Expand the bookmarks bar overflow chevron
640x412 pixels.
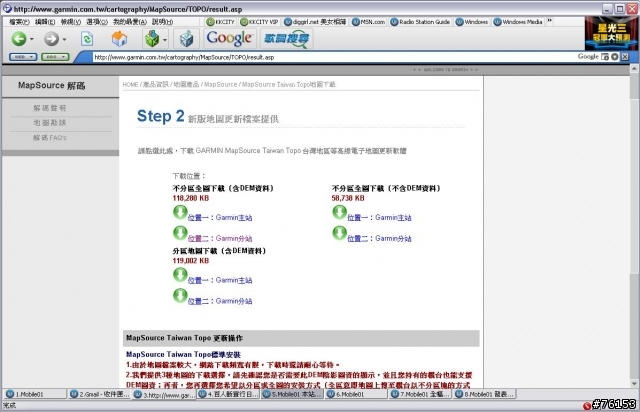549,21
